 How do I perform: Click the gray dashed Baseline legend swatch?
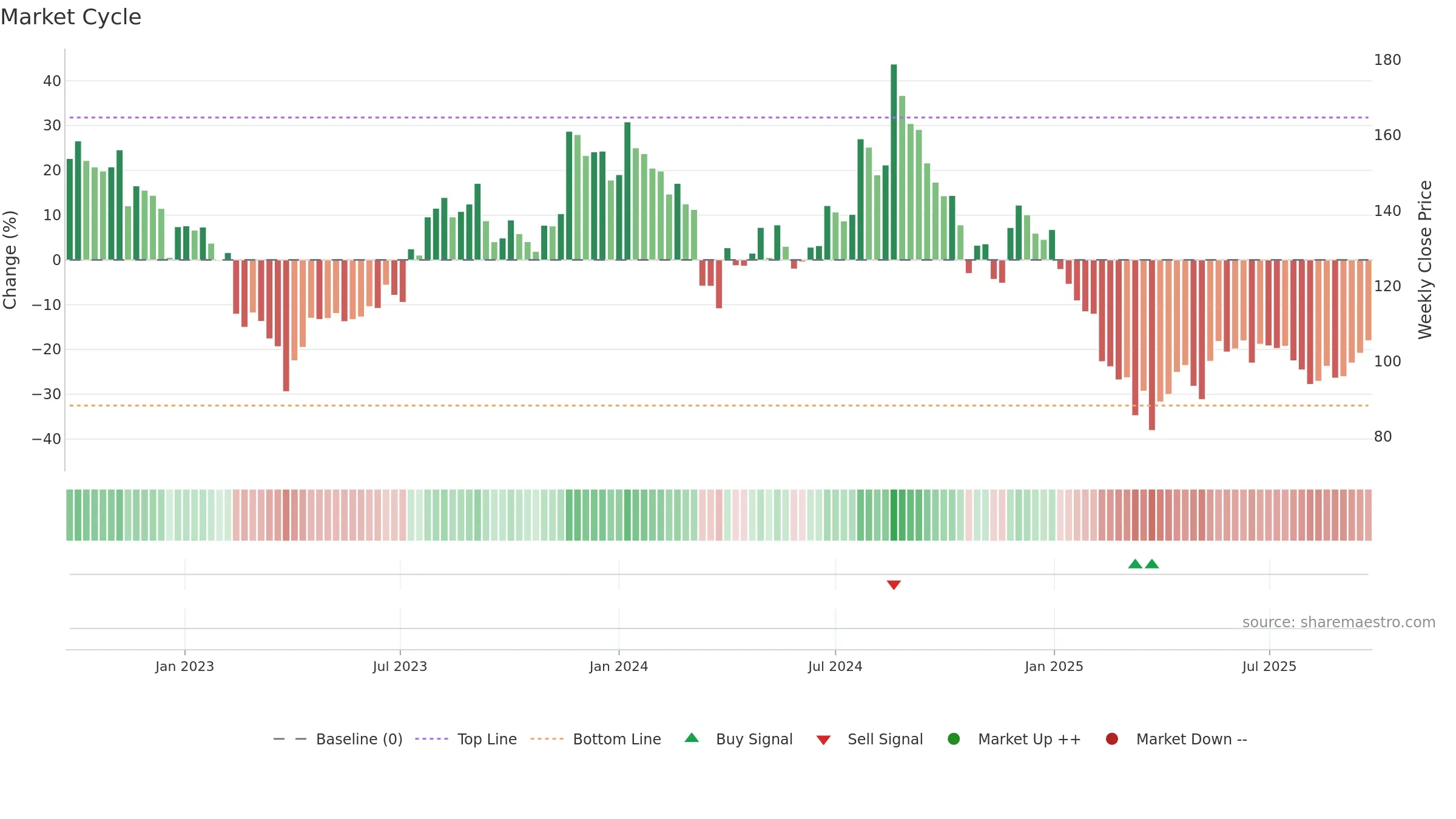click(290, 739)
